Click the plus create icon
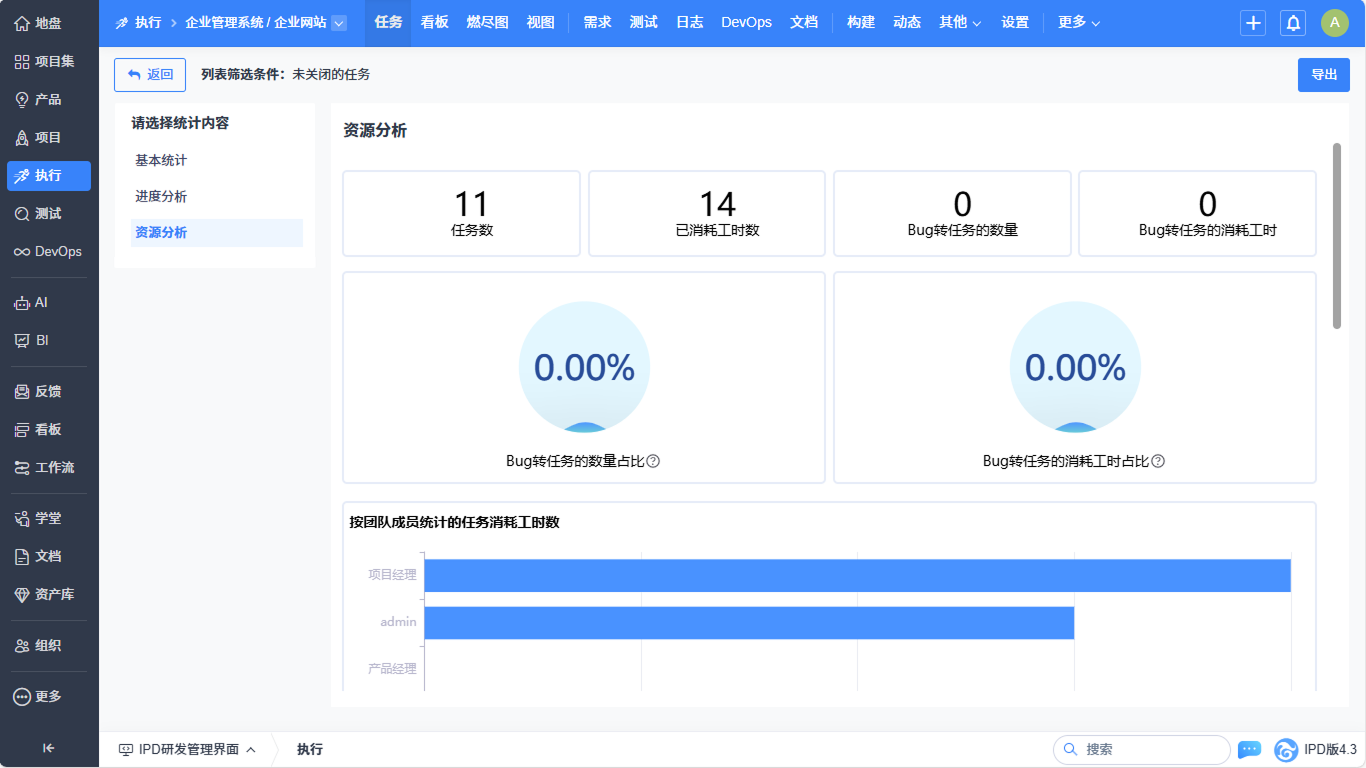Viewport: 1366px width, 768px height. (x=1253, y=23)
